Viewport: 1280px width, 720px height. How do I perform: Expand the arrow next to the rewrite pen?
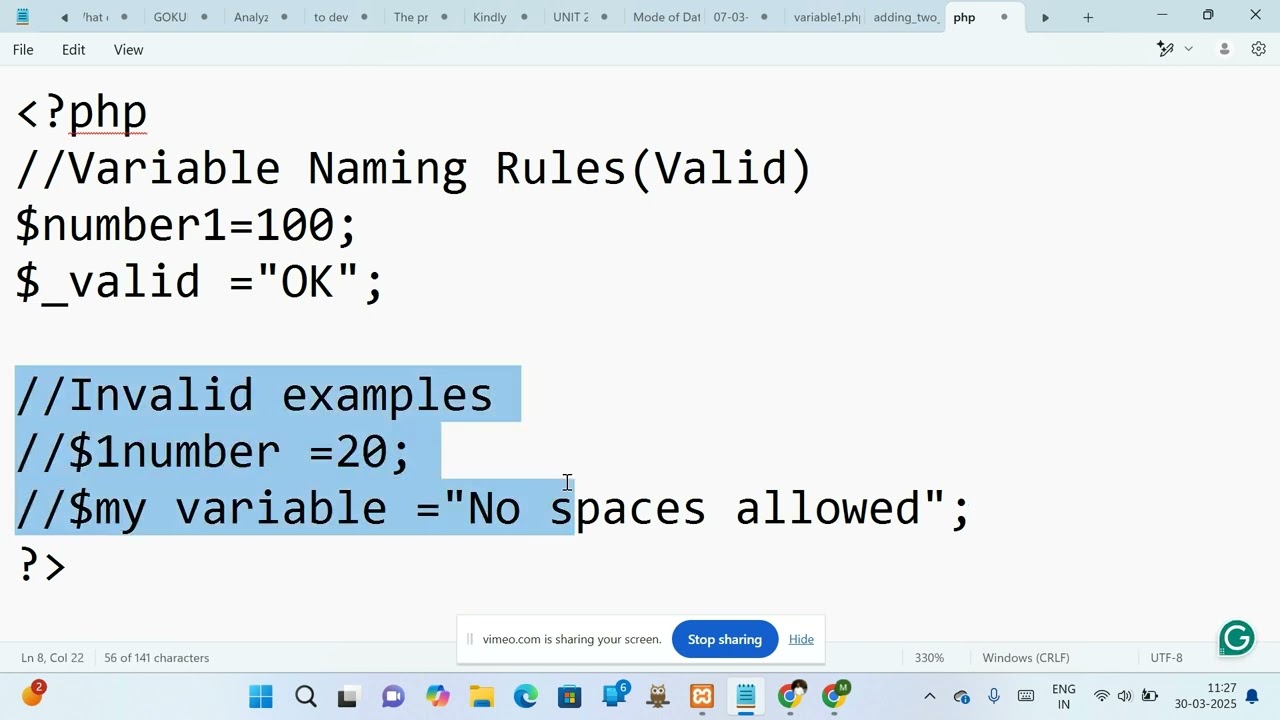click(x=1189, y=49)
